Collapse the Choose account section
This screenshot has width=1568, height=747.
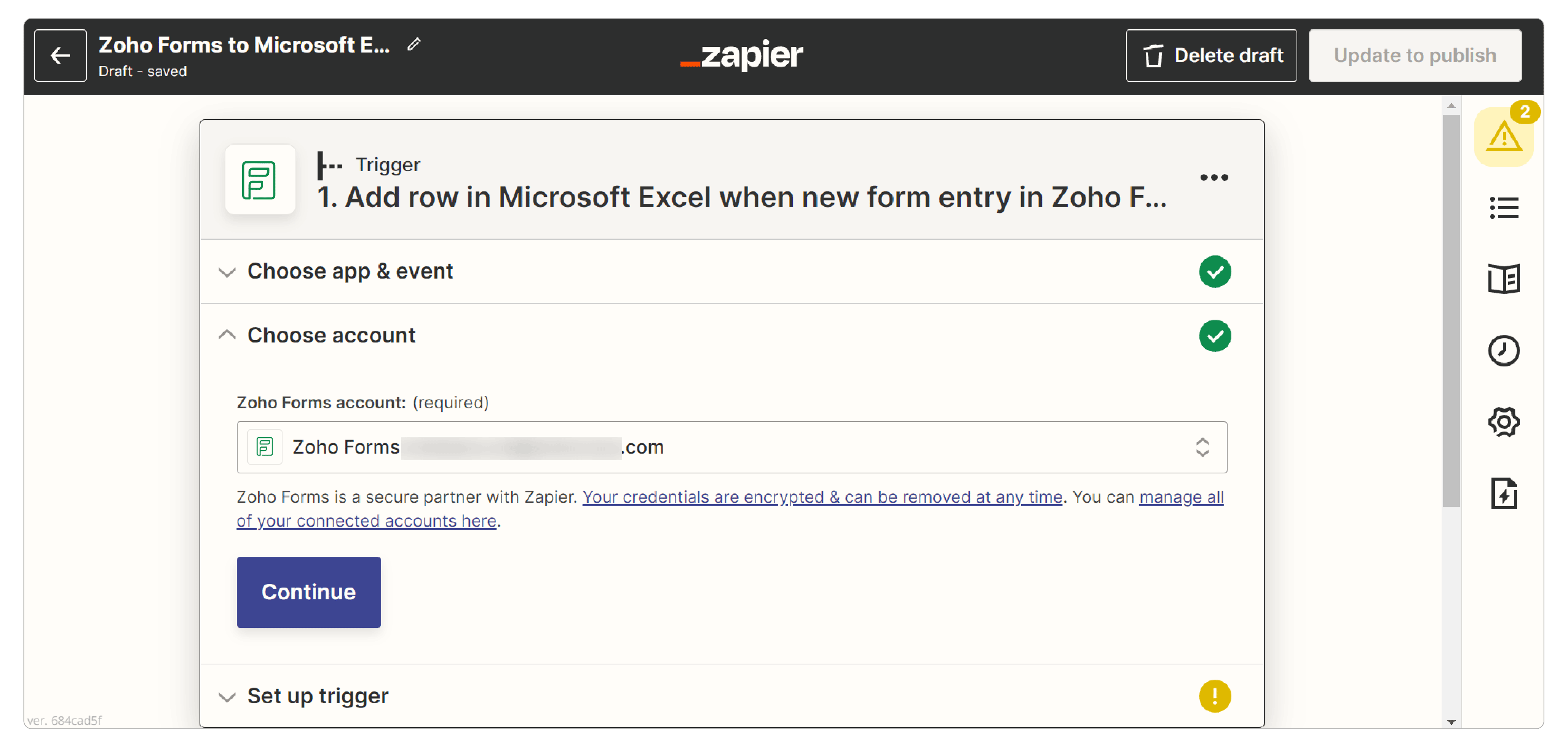331,335
